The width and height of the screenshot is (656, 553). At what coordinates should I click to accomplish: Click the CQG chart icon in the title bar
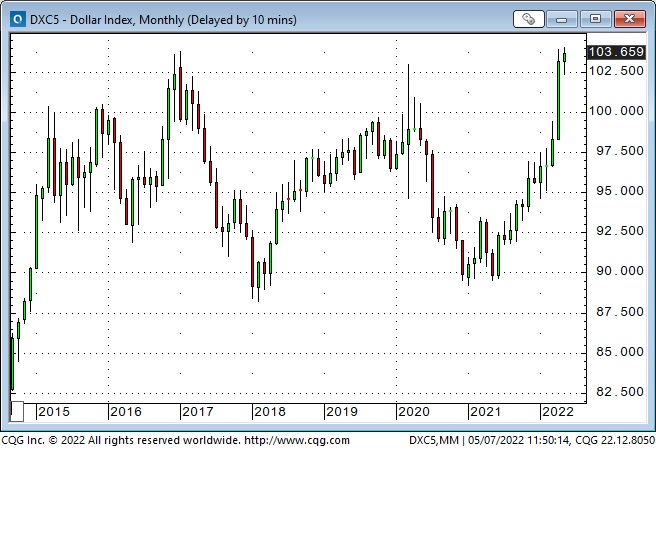[18, 19]
